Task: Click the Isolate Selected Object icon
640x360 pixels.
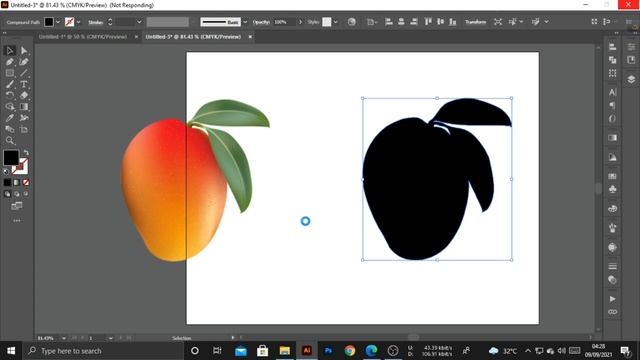Action: [x=498, y=22]
